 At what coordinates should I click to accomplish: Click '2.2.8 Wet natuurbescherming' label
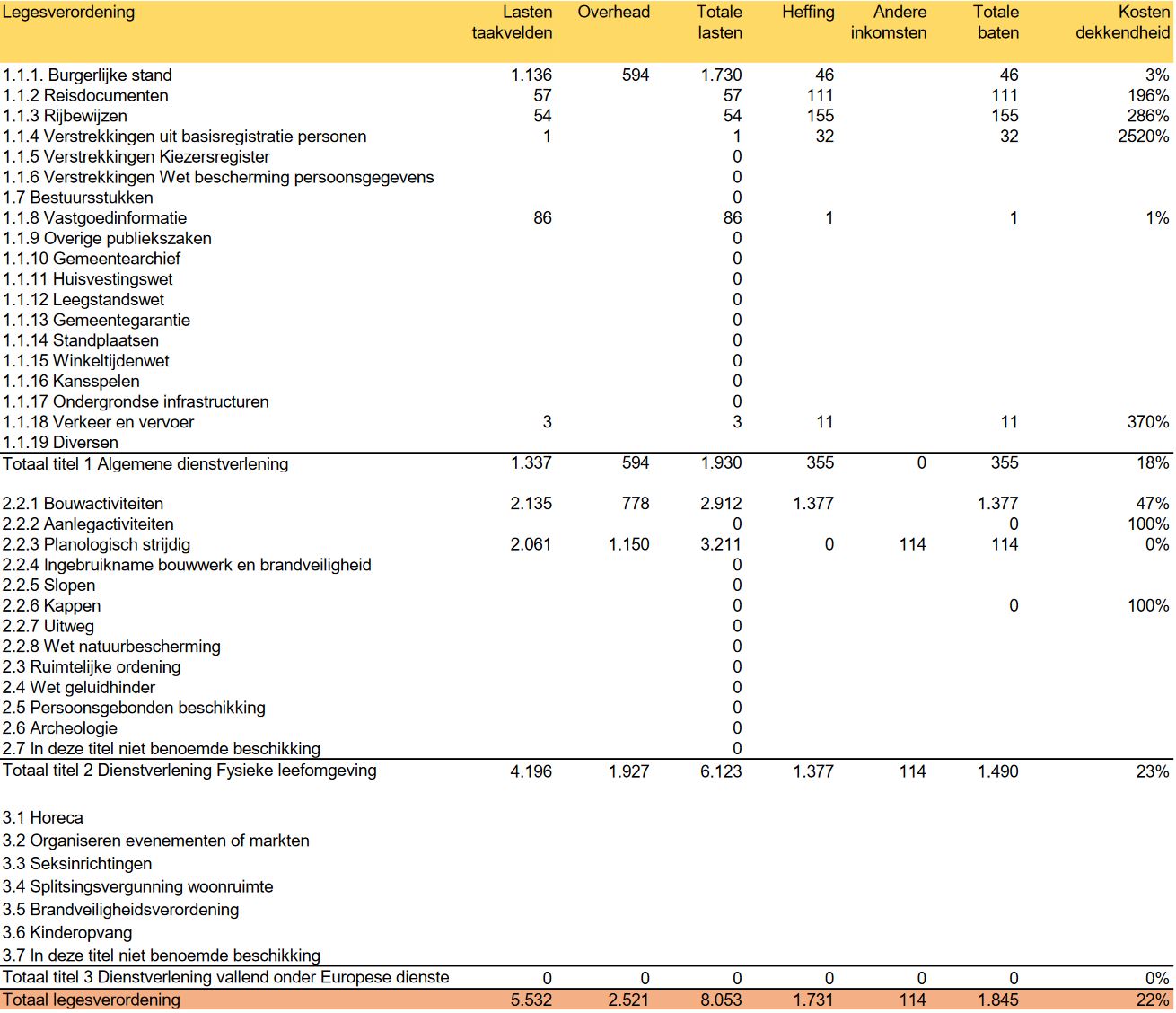coord(111,647)
